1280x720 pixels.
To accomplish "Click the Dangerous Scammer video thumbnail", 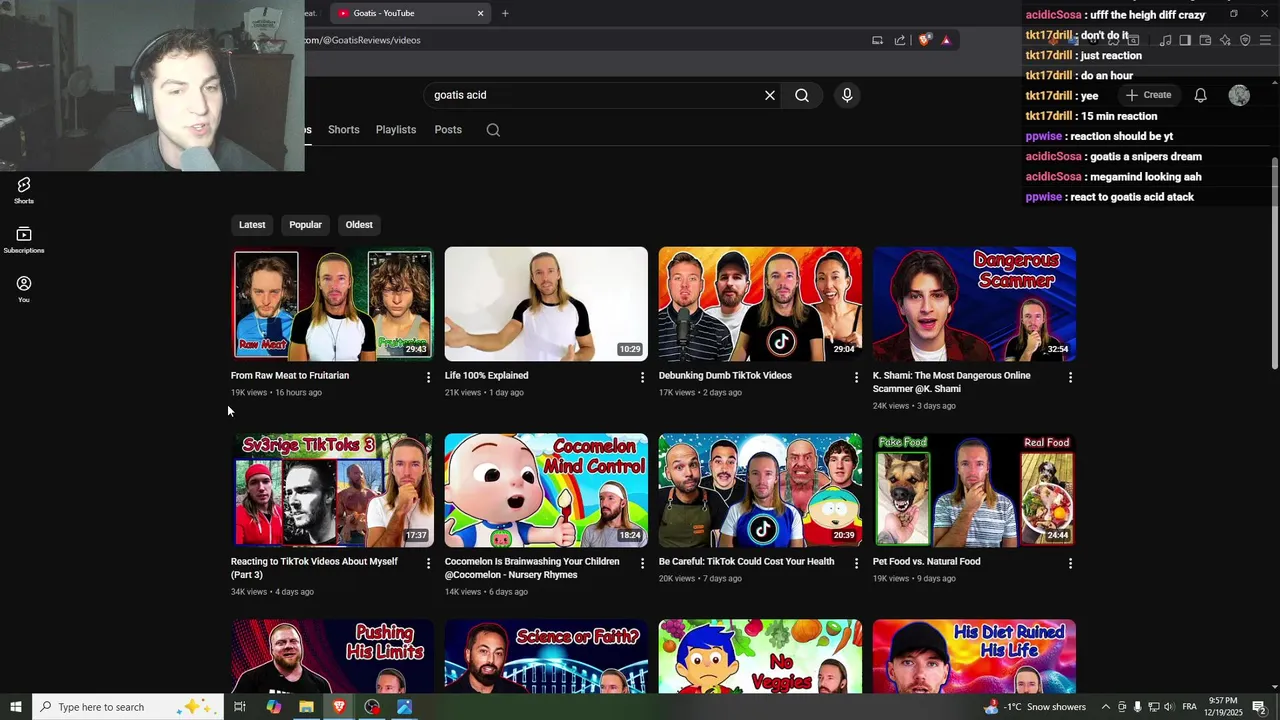I will point(974,304).
